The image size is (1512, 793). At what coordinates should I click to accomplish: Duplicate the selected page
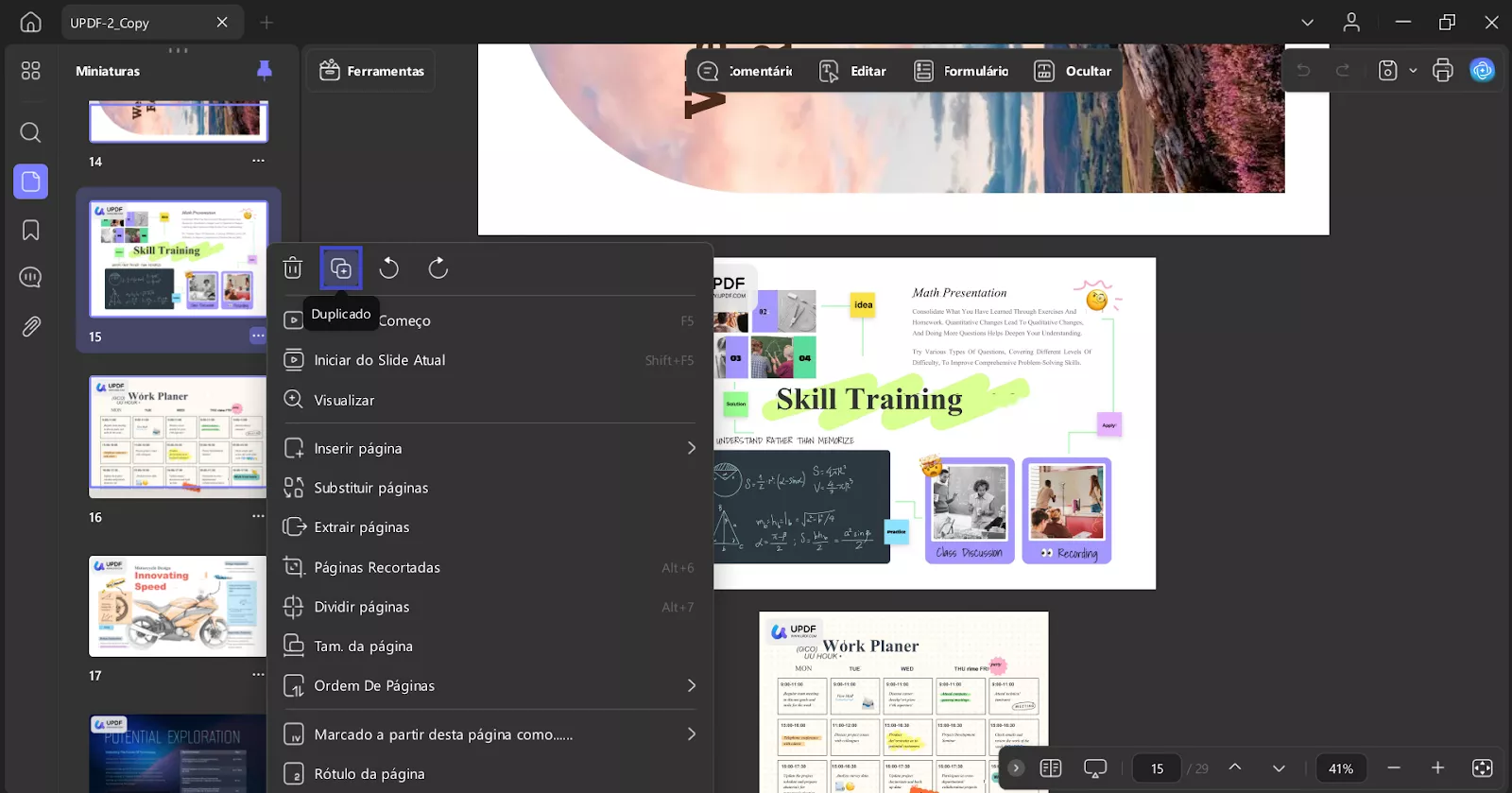point(341,268)
